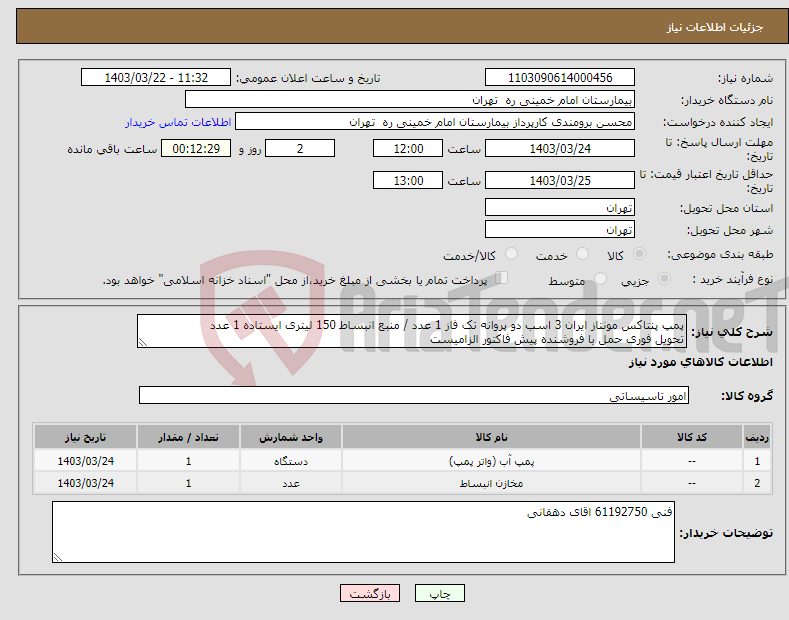Select the خدمت radio button
This screenshot has height=620, width=789.
click(x=582, y=254)
